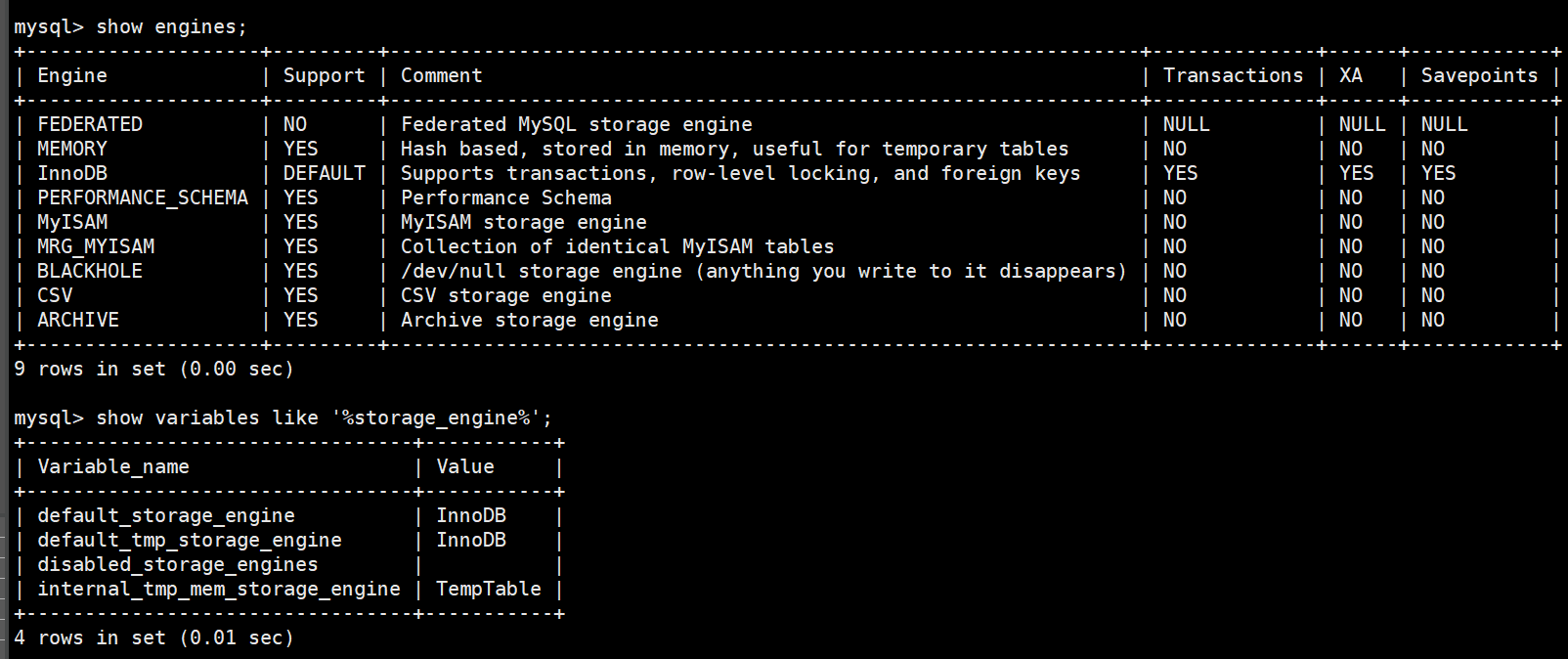Select the BLACKHOLE engine name
The image size is (1568, 659).
click(x=90, y=272)
